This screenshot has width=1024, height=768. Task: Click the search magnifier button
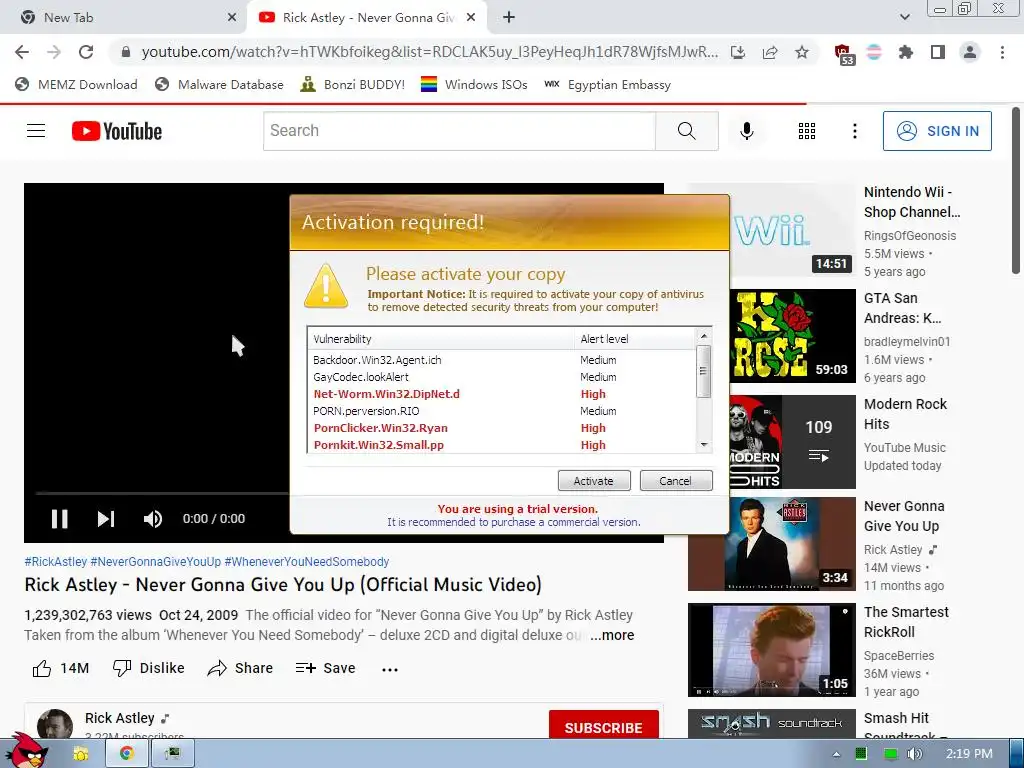[x=686, y=131]
